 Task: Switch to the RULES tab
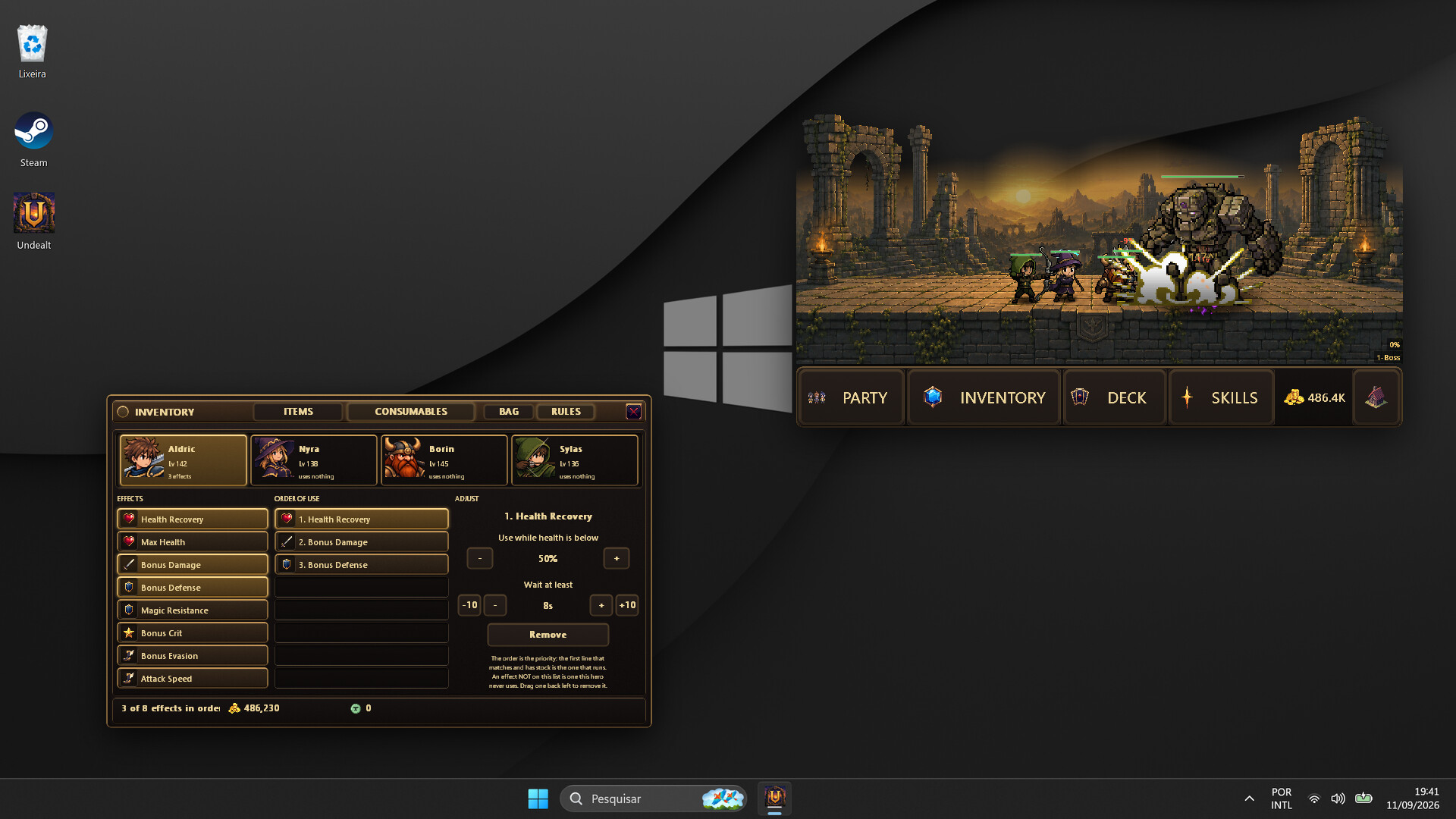click(x=566, y=412)
